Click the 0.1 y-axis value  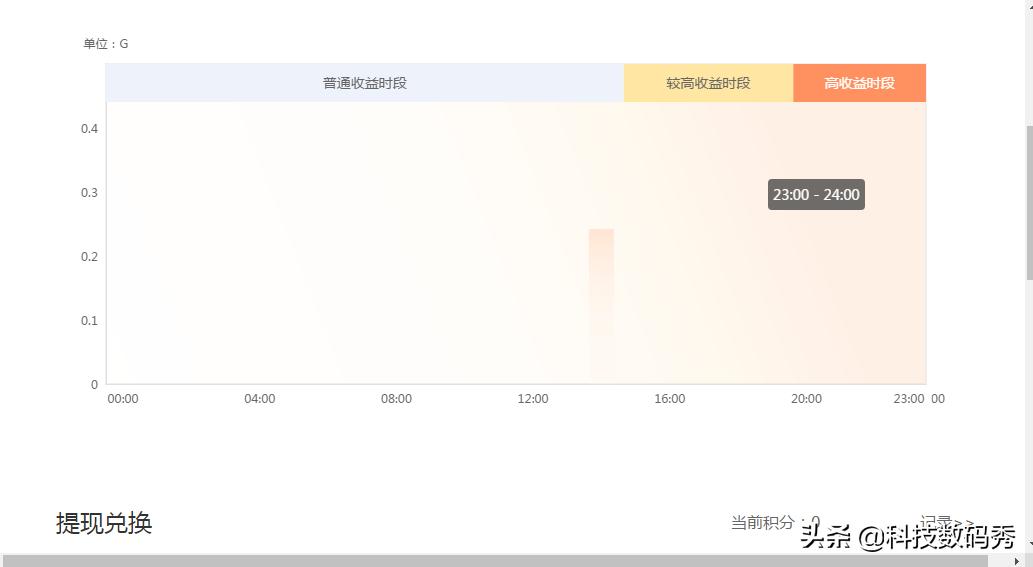click(90, 320)
